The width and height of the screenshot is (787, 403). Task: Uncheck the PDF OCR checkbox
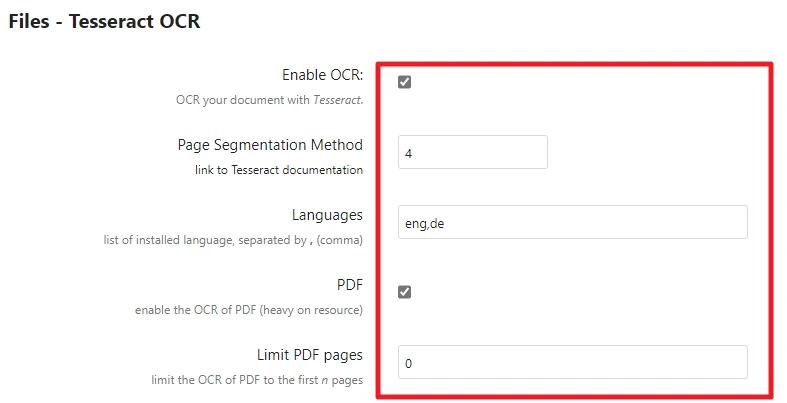pos(404,292)
